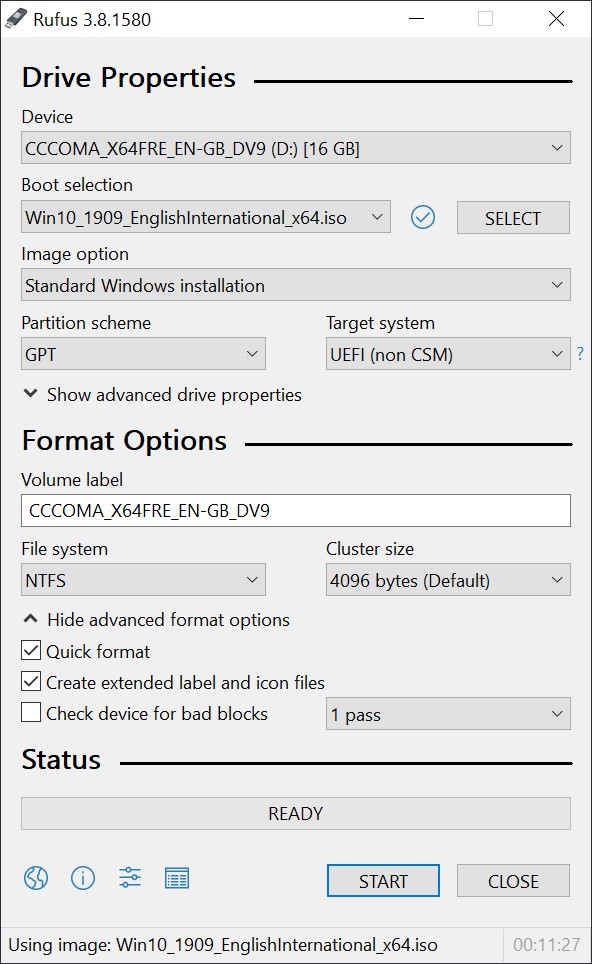Click SELECT to choose an ISO
The width and height of the screenshot is (592, 964).
(513, 217)
